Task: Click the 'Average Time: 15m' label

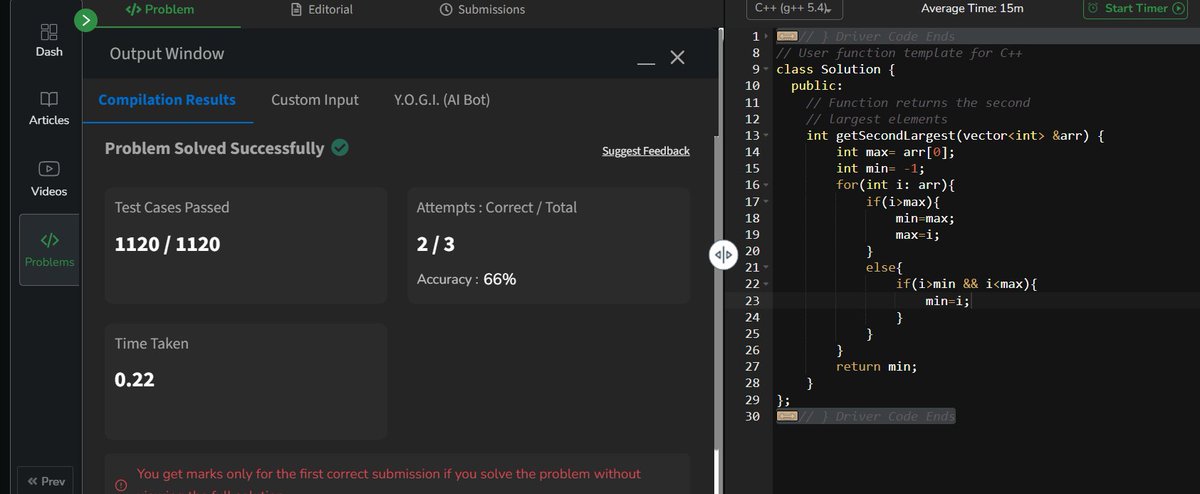Action: (971, 9)
